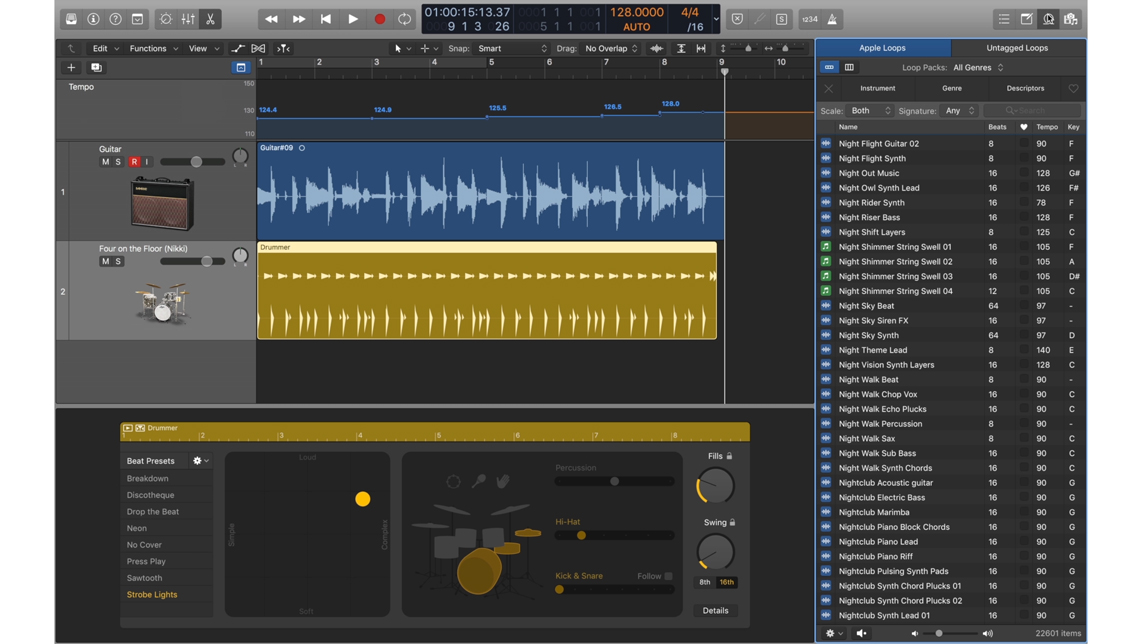Viewport: 1142px width, 644px height.
Task: Select the Scissors editor icon
Action: pyautogui.click(x=210, y=20)
